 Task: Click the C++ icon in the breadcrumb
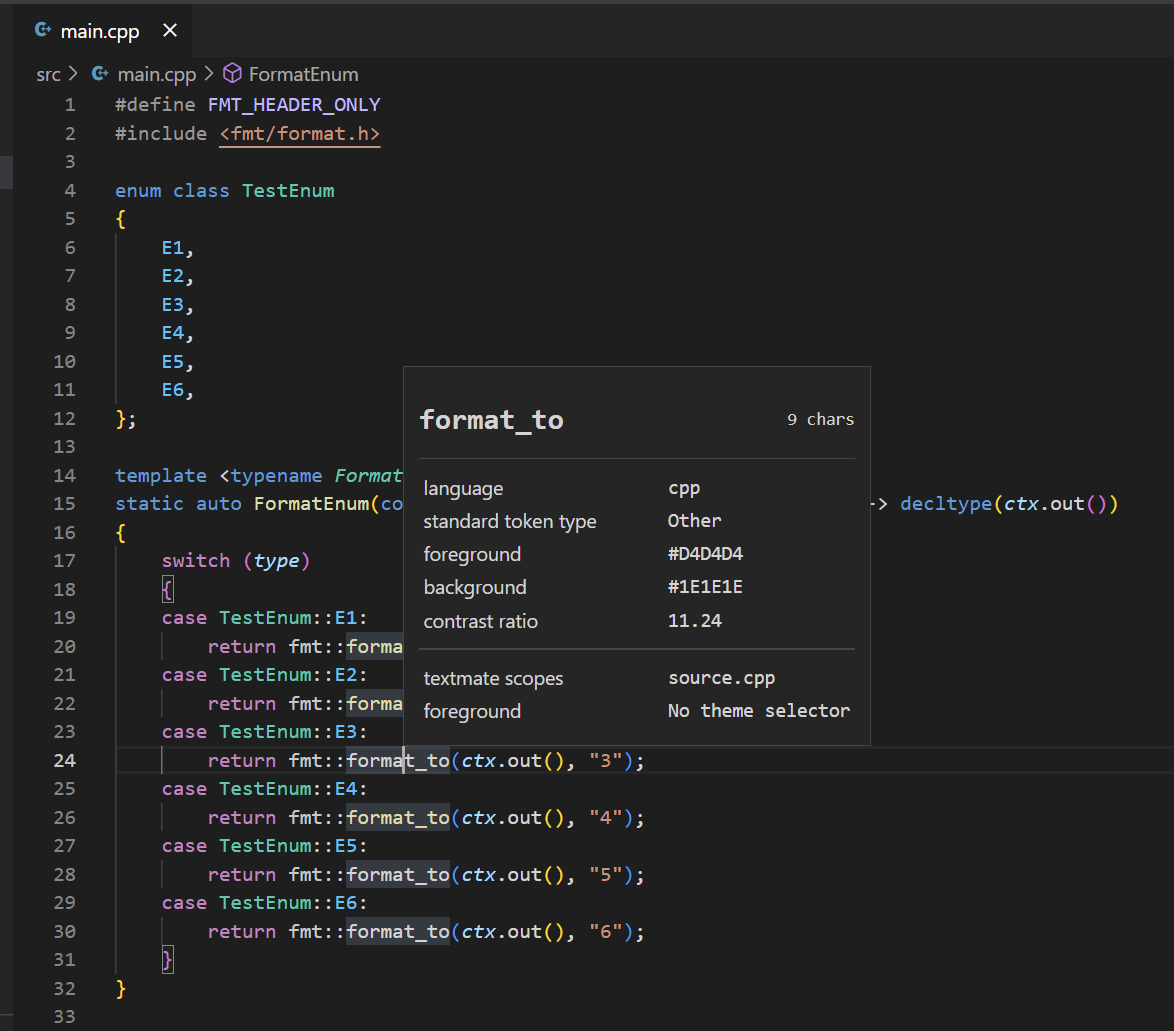coord(100,73)
